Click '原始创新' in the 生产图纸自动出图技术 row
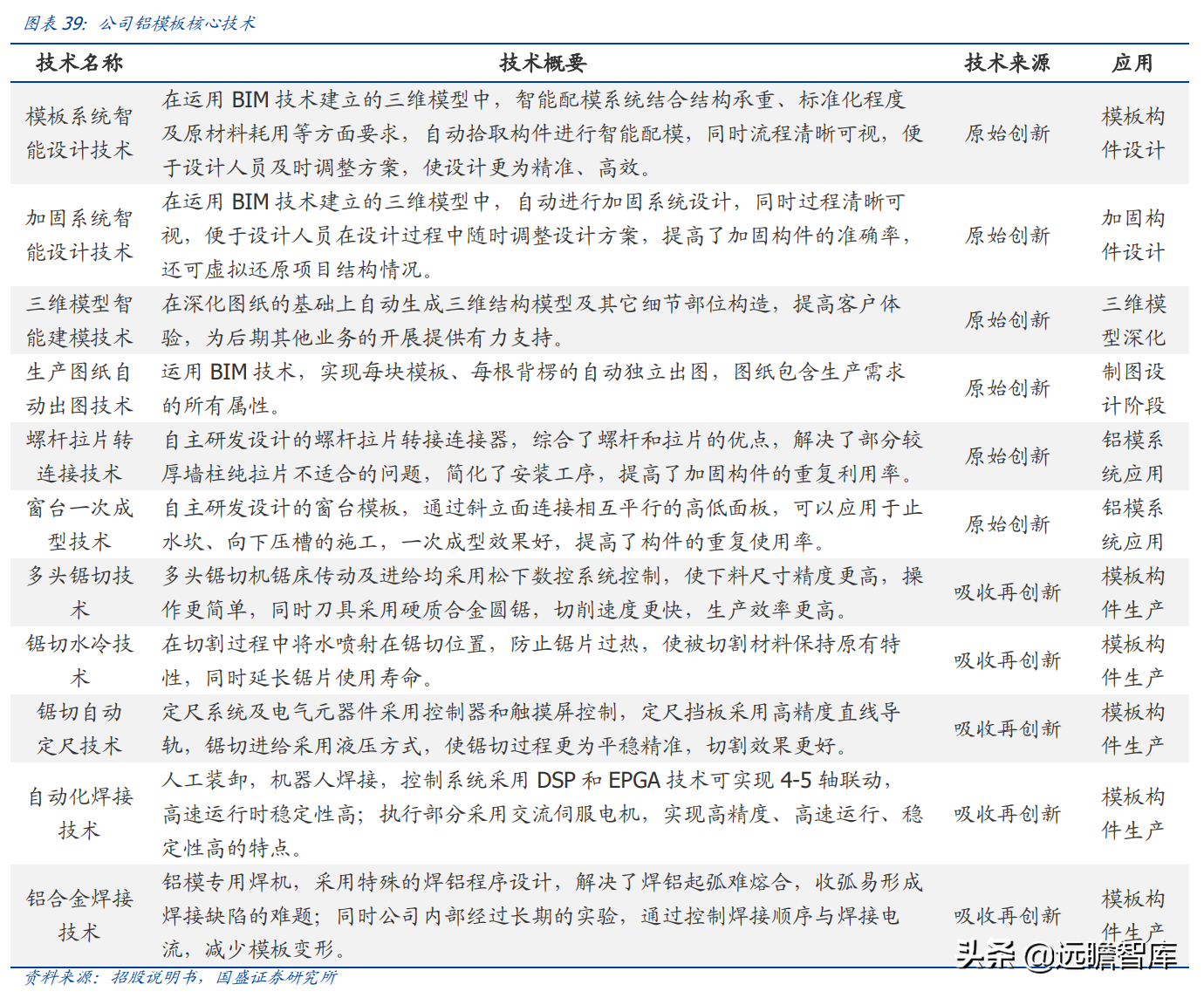Image resolution: width=1204 pixels, height=998 pixels. pos(1007,388)
